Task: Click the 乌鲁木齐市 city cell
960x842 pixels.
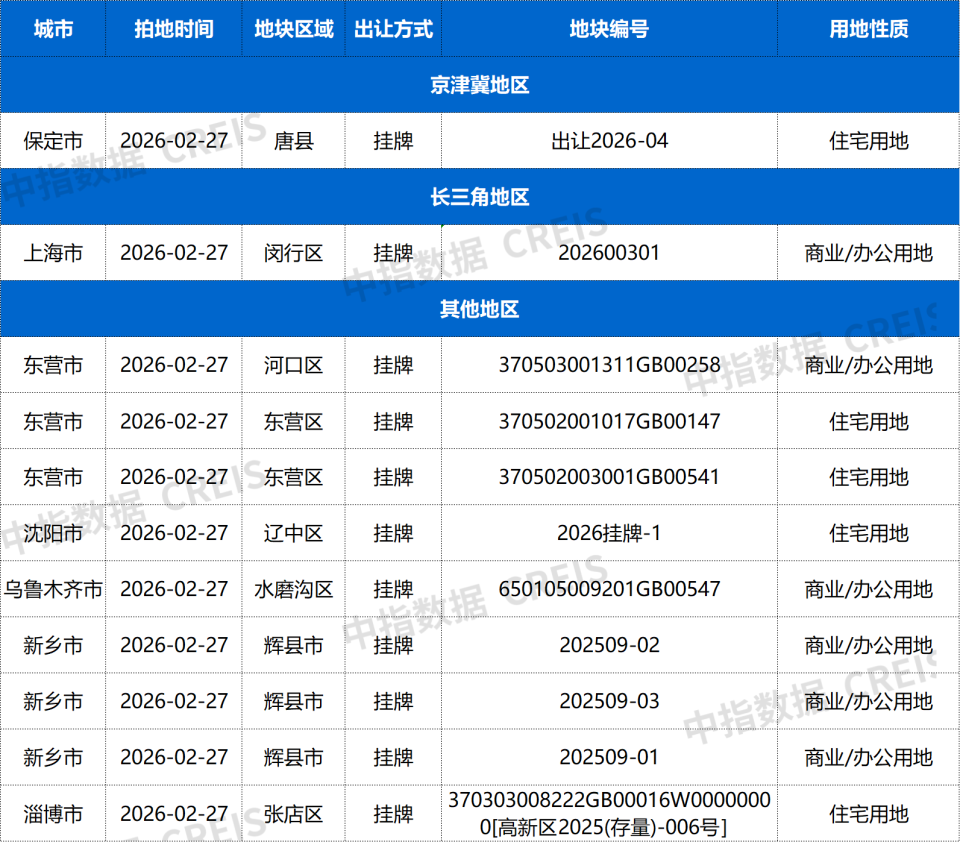Action: tap(53, 589)
